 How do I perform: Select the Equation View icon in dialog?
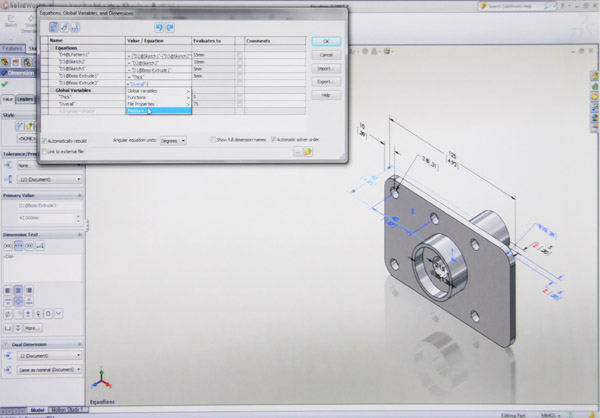pos(53,27)
